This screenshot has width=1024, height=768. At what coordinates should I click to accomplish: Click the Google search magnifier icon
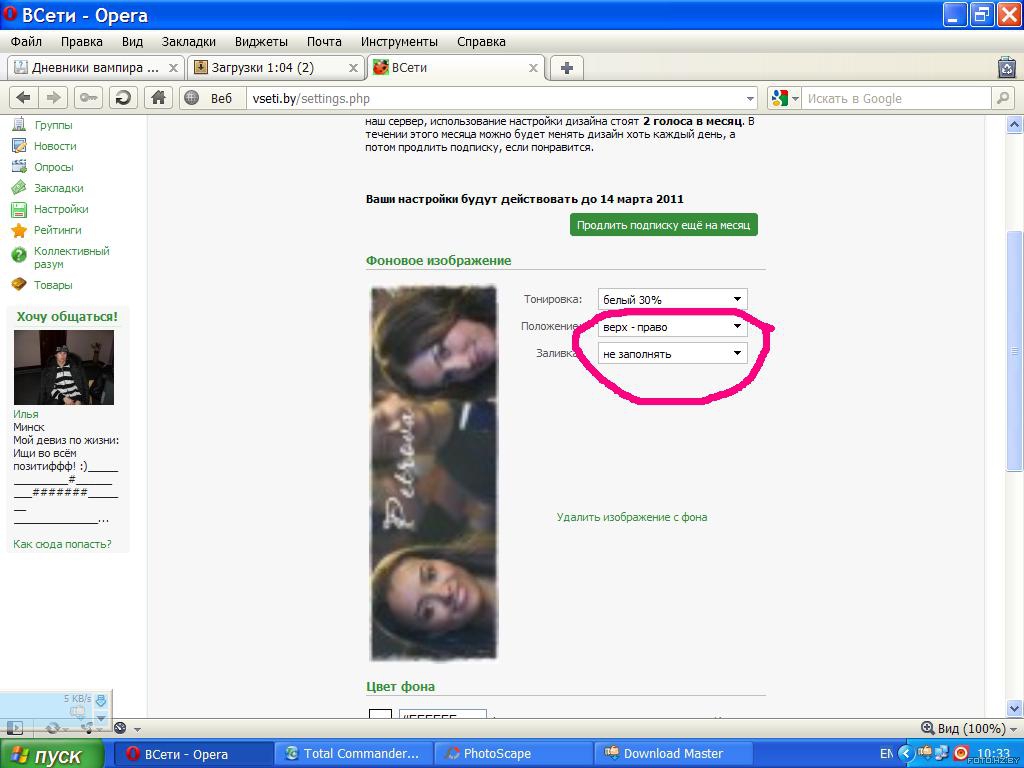1003,98
